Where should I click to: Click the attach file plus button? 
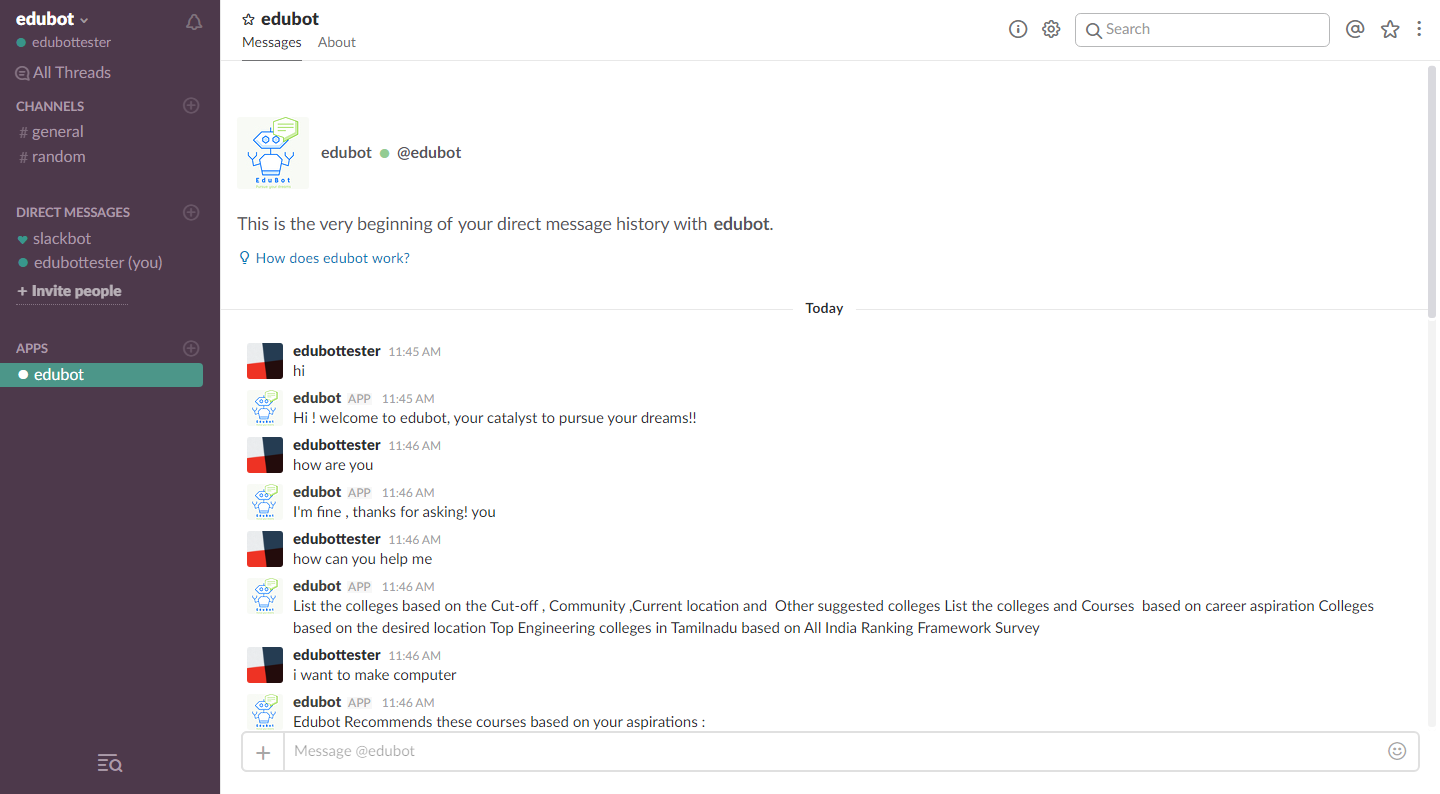click(x=263, y=752)
